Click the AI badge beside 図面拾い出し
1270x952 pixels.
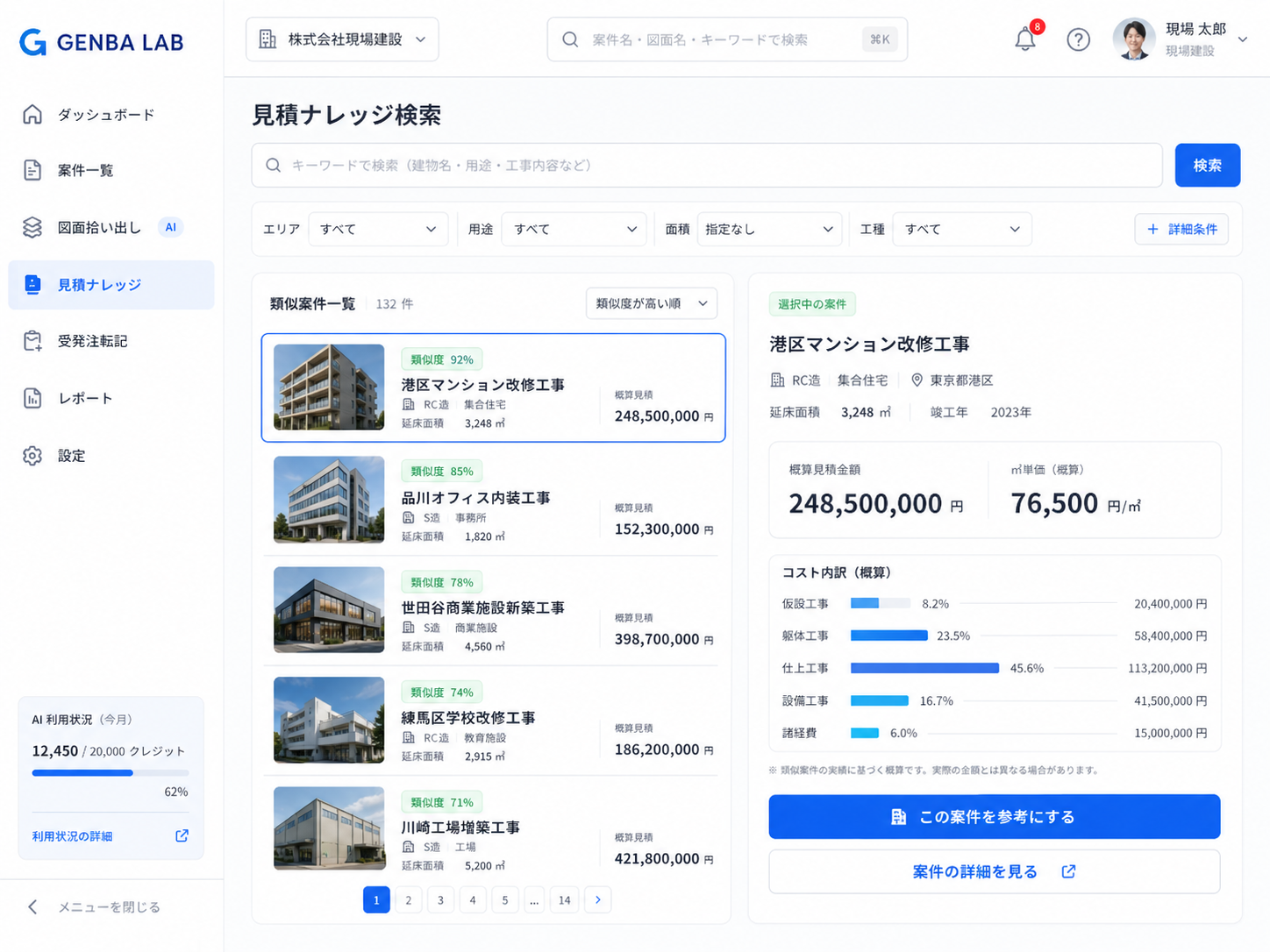click(170, 227)
